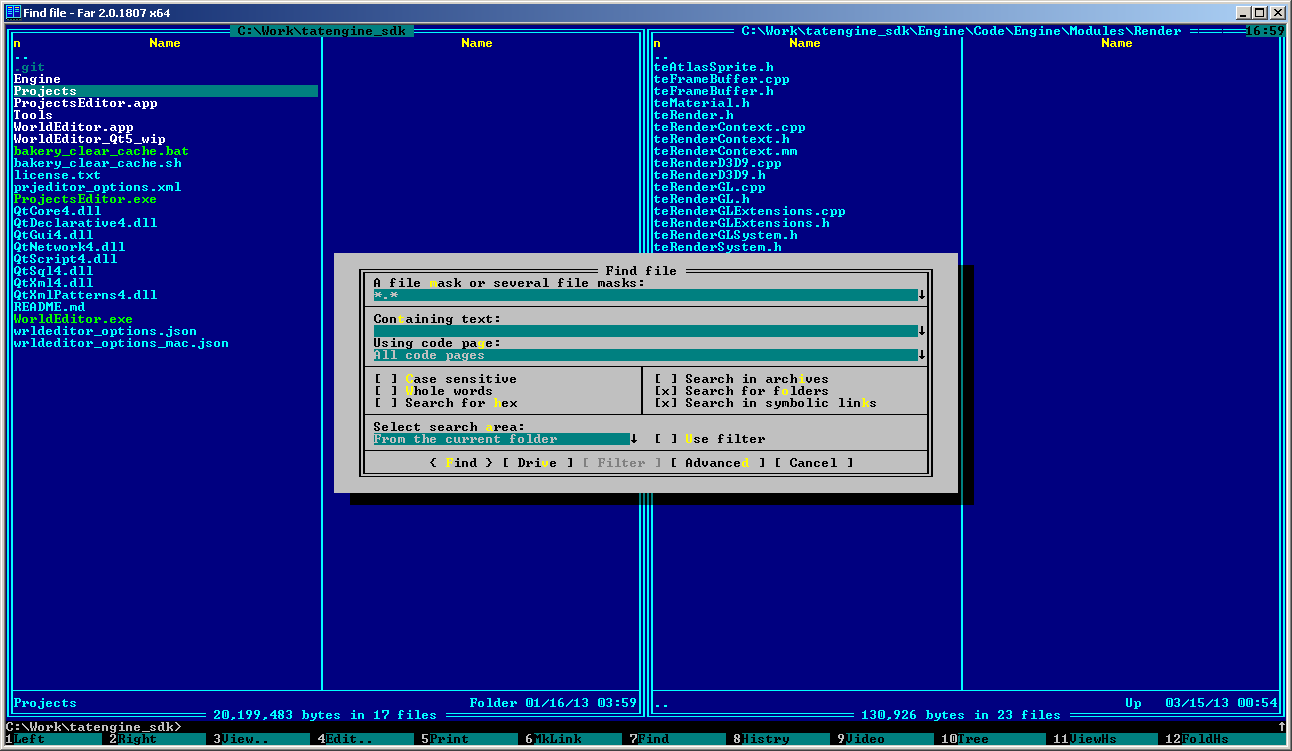Uncheck Search for folders checkbox
Image resolution: width=1292 pixels, height=751 pixels.
pyautogui.click(x=666, y=391)
